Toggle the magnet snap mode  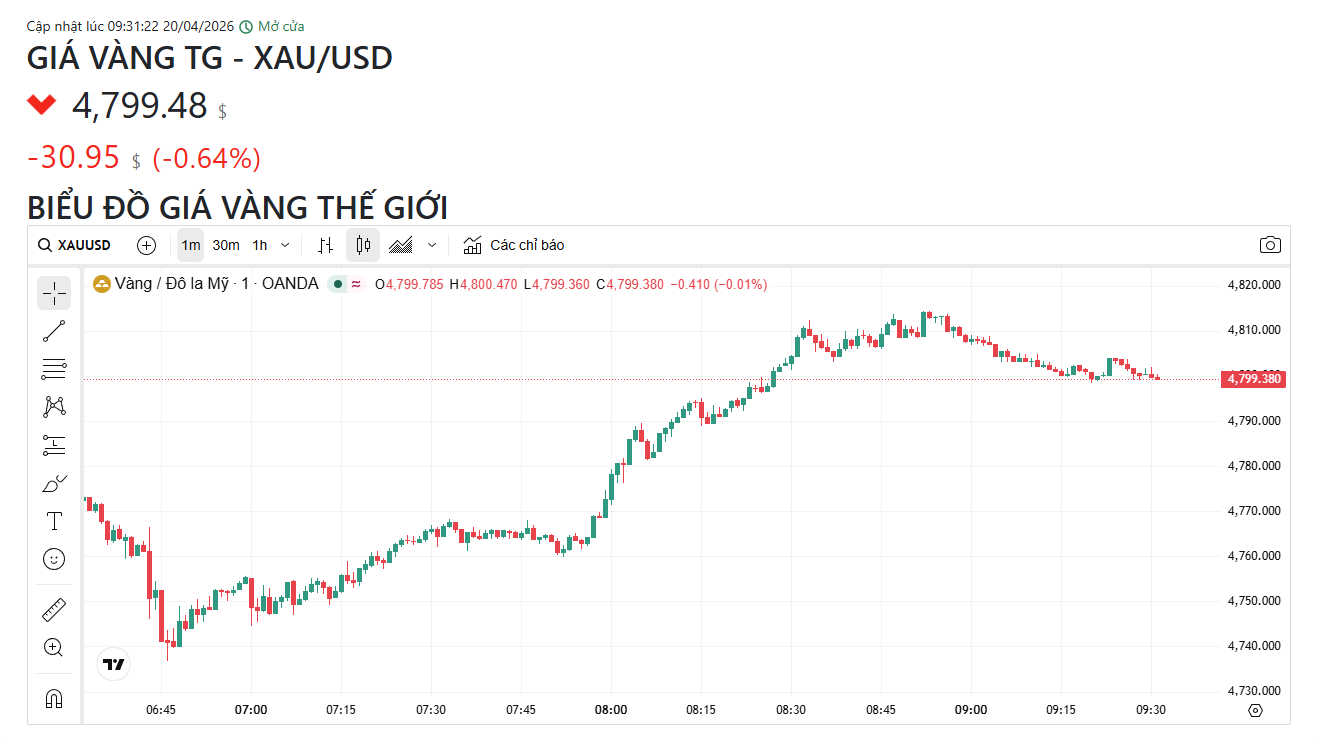tap(54, 698)
